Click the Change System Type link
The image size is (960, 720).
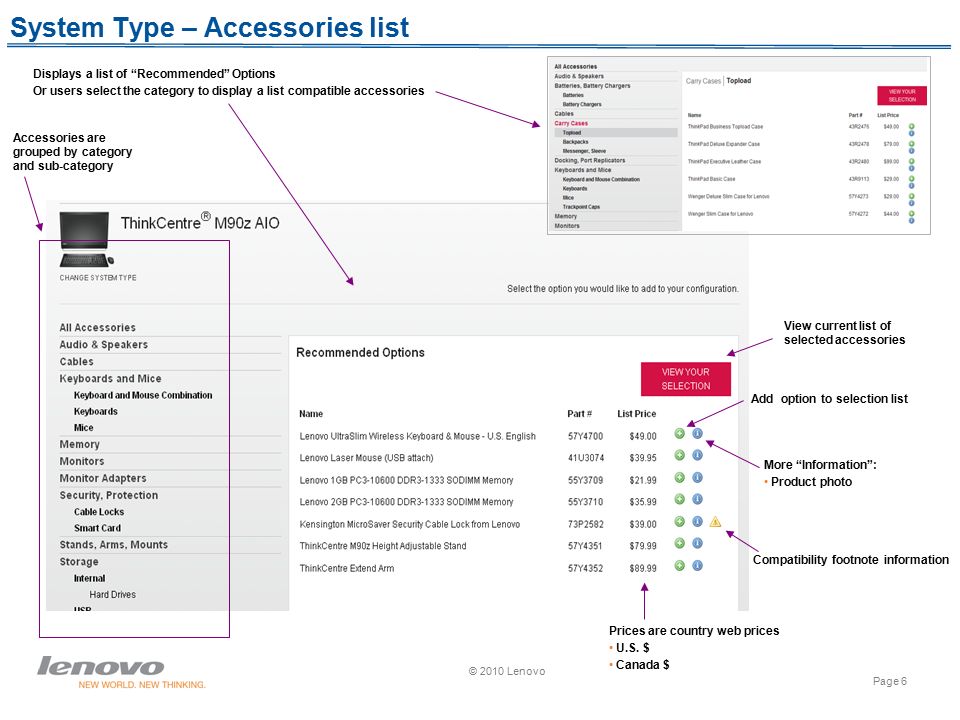click(x=98, y=278)
